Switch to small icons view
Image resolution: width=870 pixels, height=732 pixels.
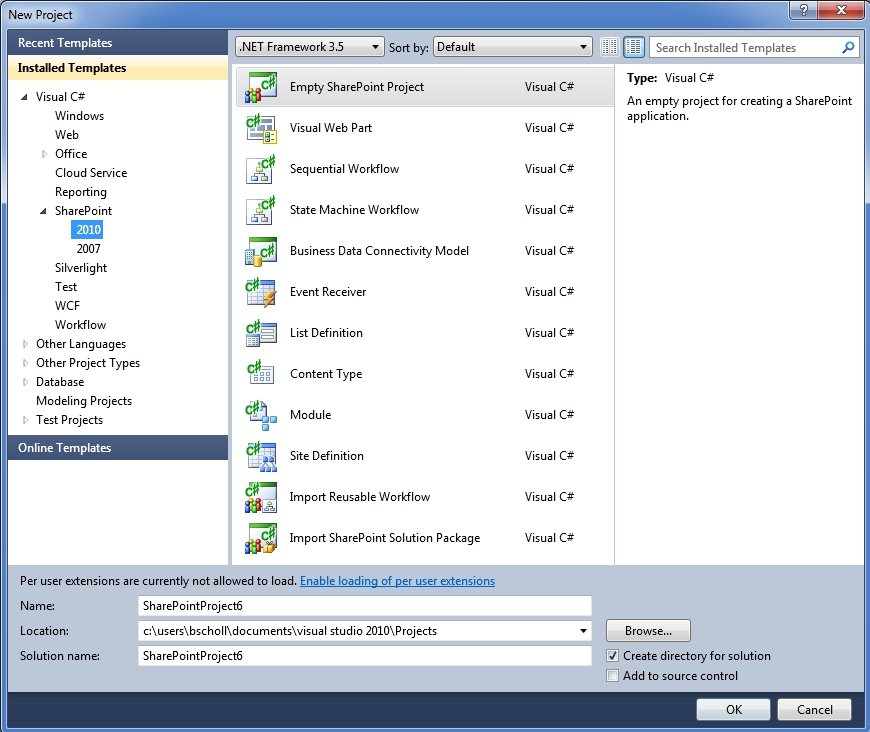pyautogui.click(x=609, y=47)
